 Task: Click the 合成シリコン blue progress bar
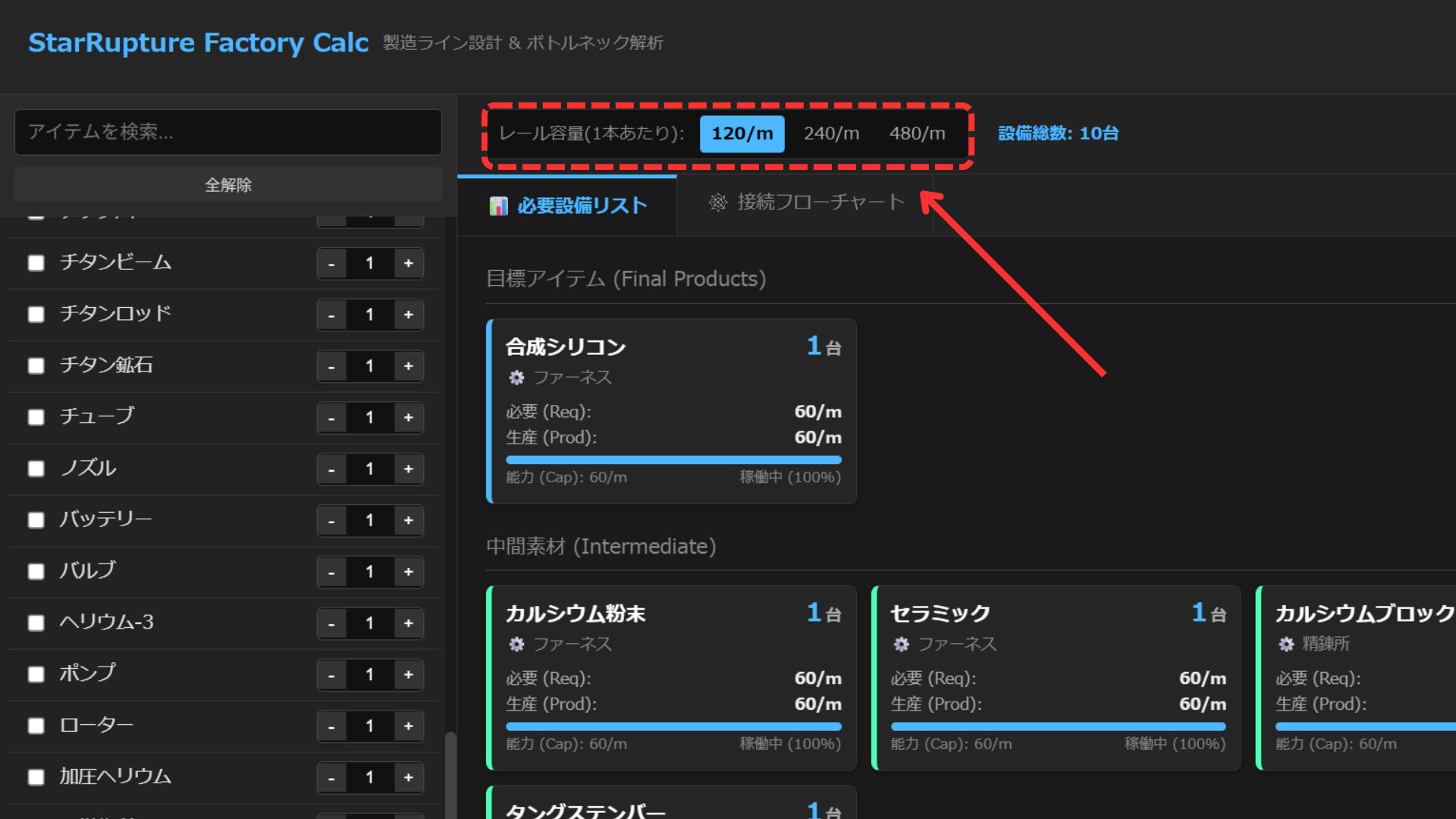(x=673, y=460)
